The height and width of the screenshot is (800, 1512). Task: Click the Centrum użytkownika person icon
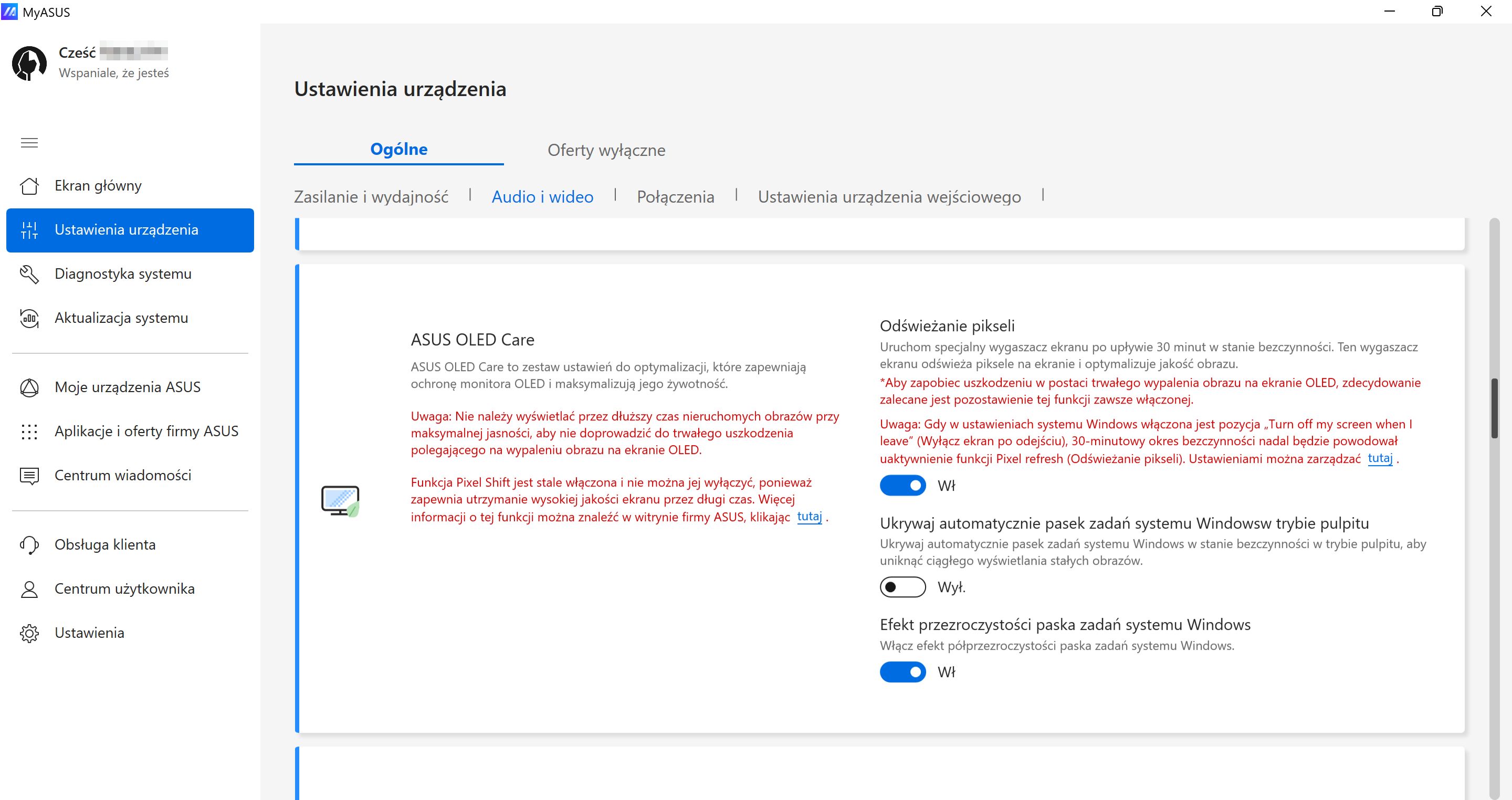tap(29, 588)
